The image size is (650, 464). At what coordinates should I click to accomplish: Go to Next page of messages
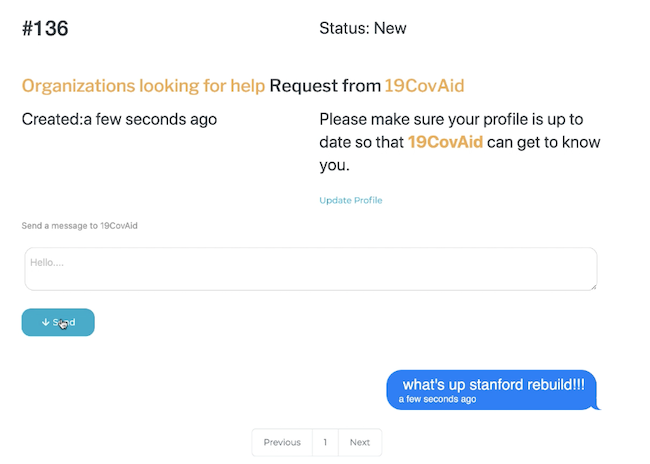[x=360, y=442]
